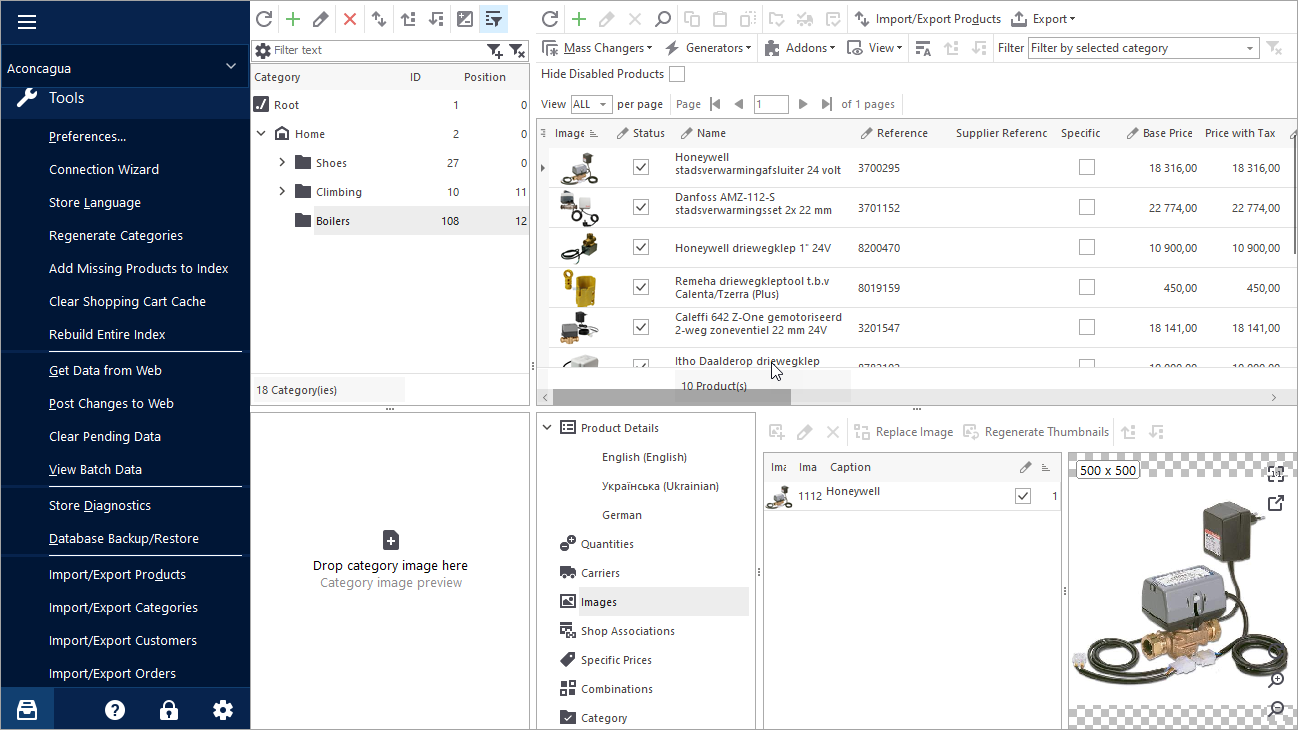This screenshot has height=730, width=1298.
Task: Toggle the Honeywell image cover checkbox
Action: (1022, 496)
